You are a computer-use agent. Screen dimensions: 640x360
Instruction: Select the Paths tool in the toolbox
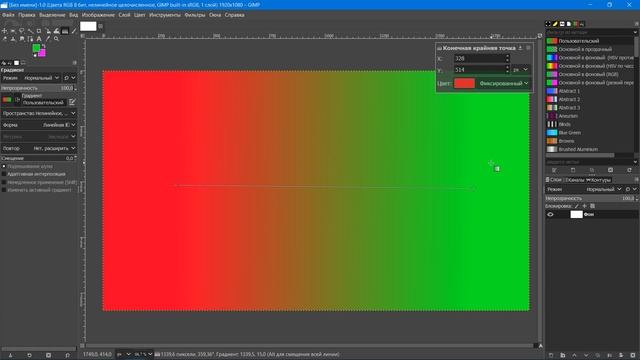point(31,39)
